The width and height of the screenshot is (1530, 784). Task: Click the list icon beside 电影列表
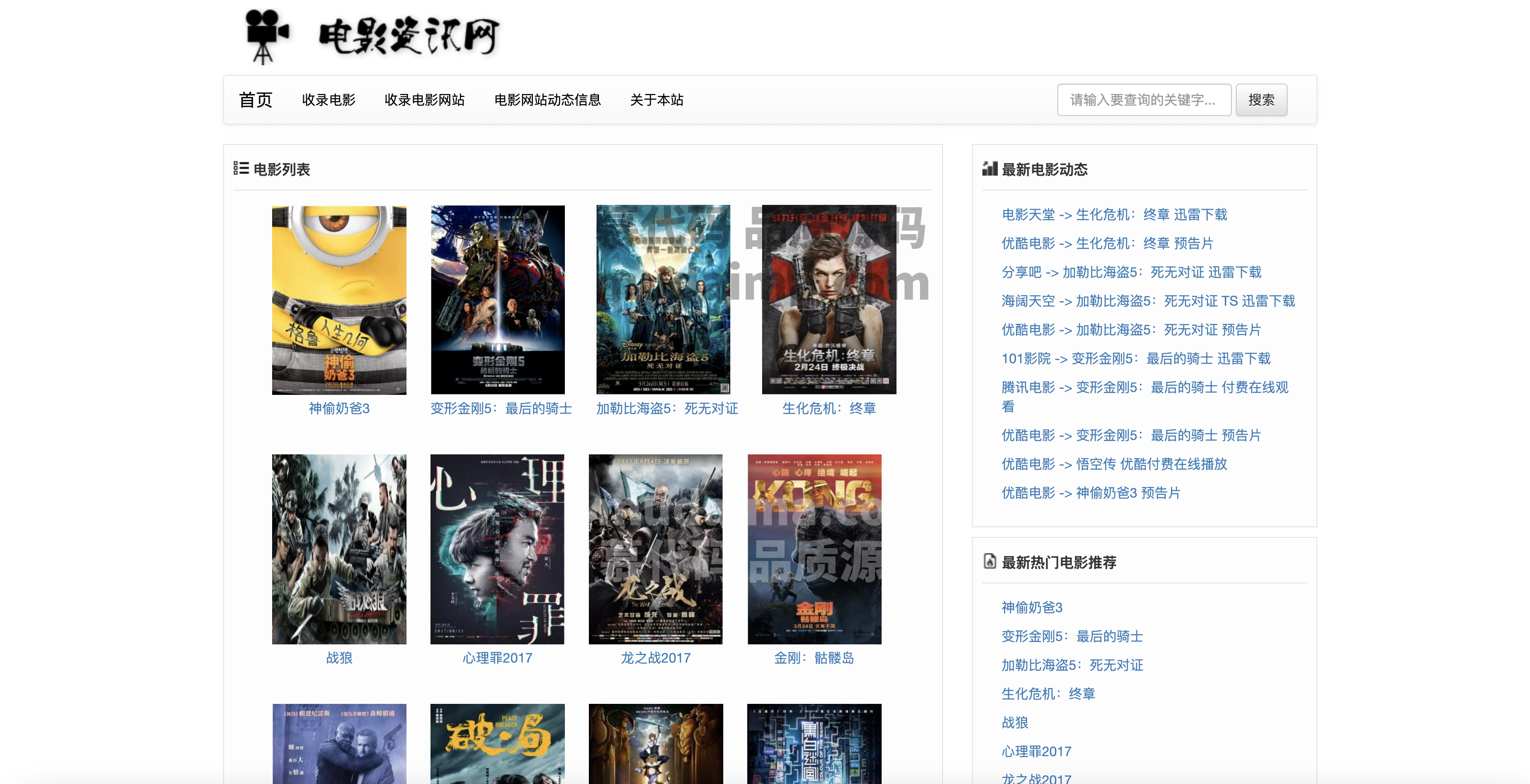point(241,169)
